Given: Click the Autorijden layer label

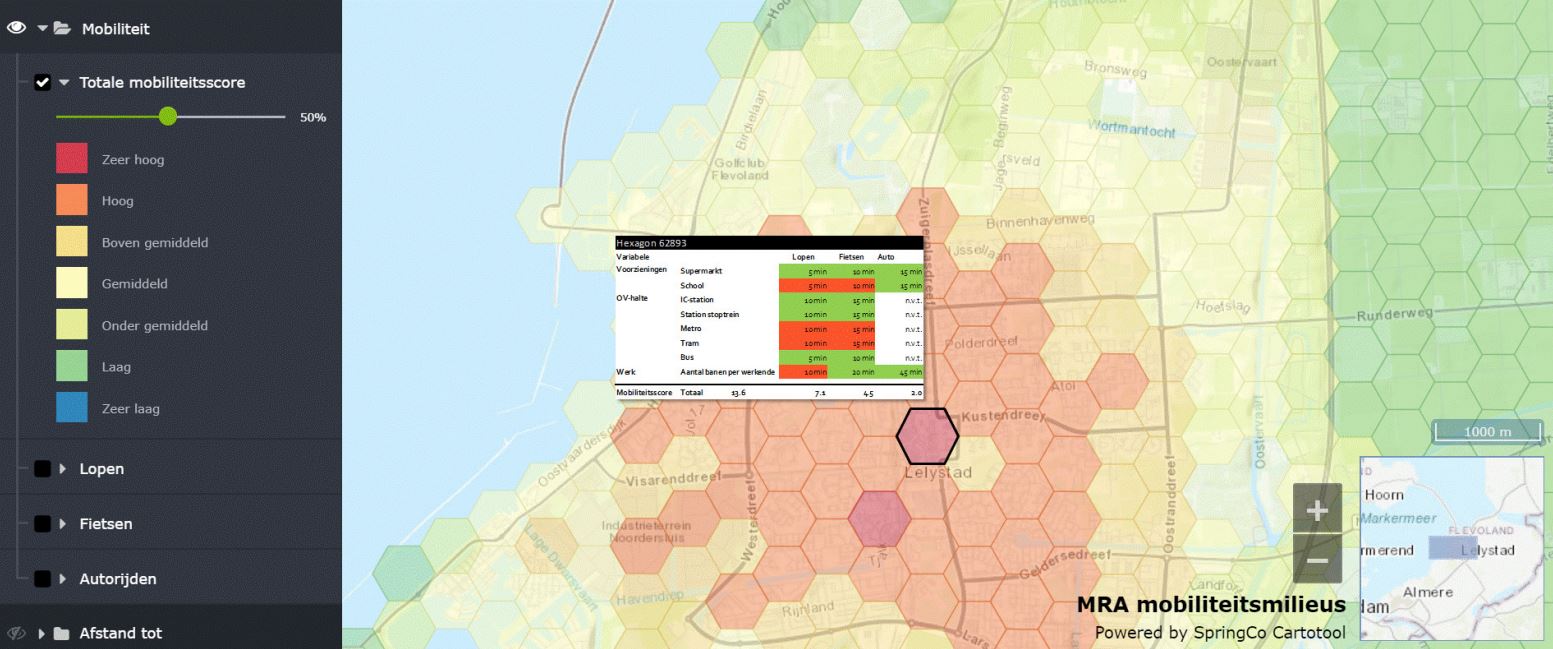Looking at the screenshot, I should tap(118, 579).
